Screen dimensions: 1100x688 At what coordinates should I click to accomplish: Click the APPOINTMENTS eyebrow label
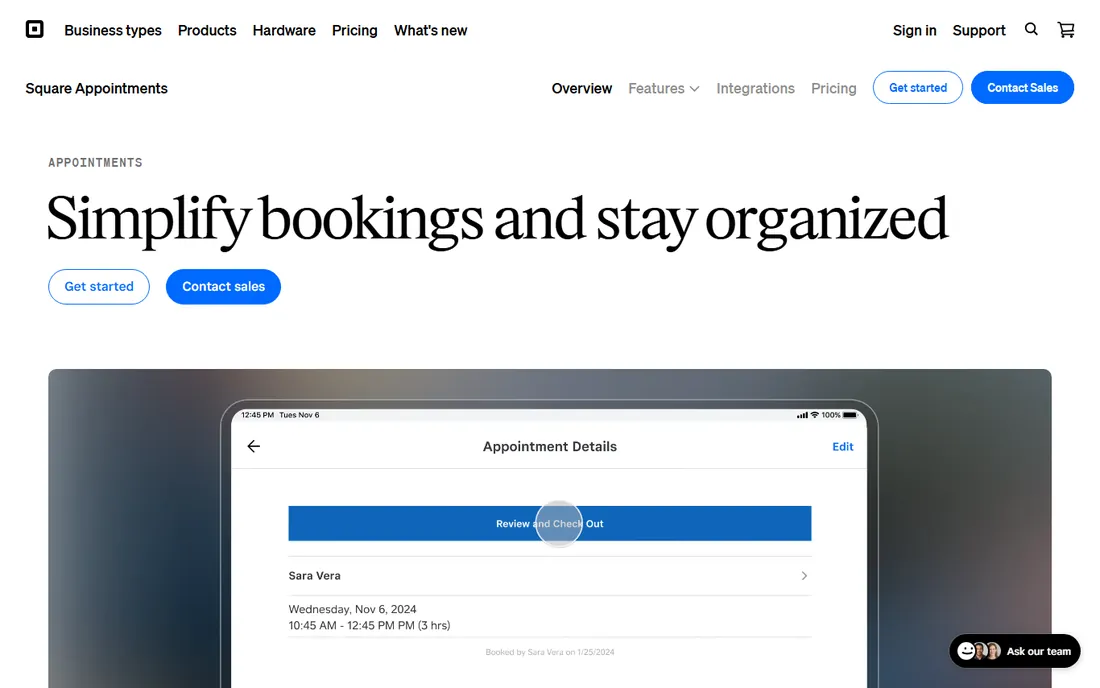pyautogui.click(x=95, y=163)
